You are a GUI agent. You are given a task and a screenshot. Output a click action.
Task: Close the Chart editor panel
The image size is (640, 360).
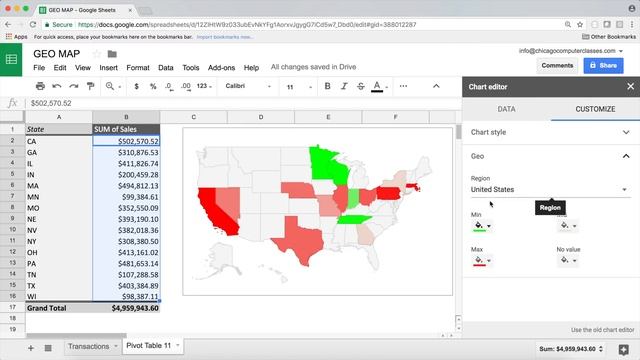[x=631, y=87]
